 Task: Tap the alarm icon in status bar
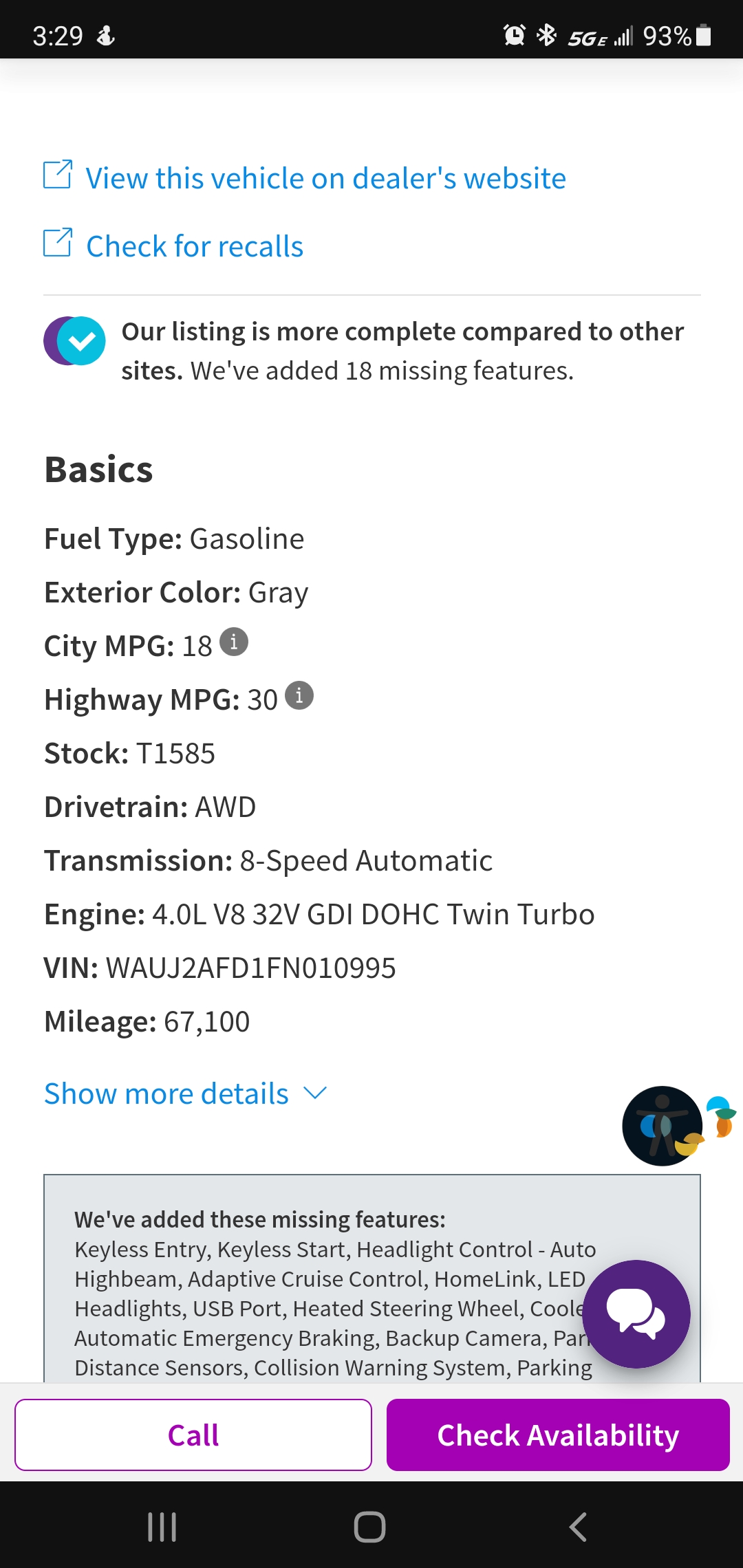pyautogui.click(x=514, y=35)
